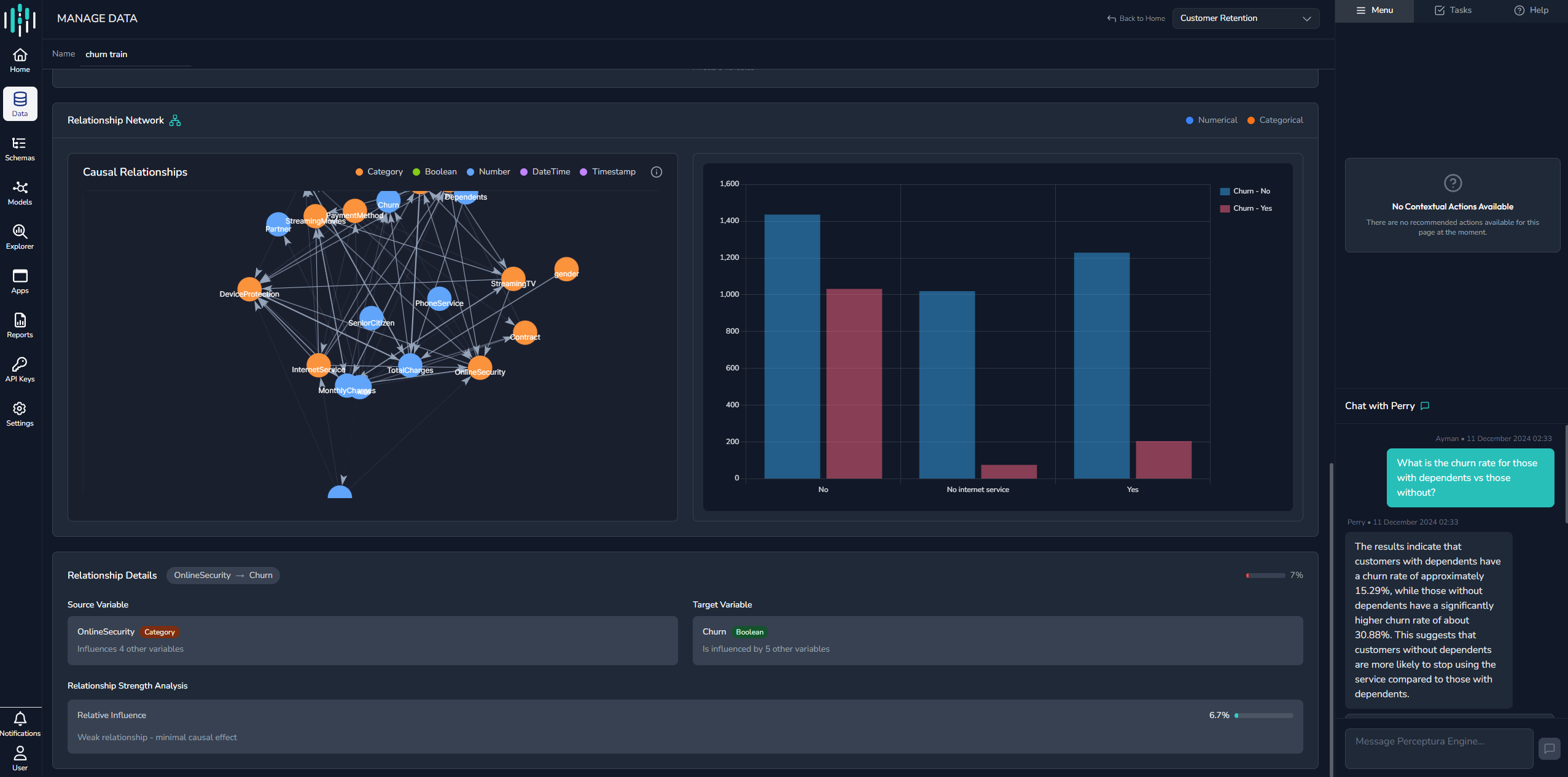The image size is (1568, 777).
Task: Expand the Customer Retention dropdown
Action: pos(1245,18)
